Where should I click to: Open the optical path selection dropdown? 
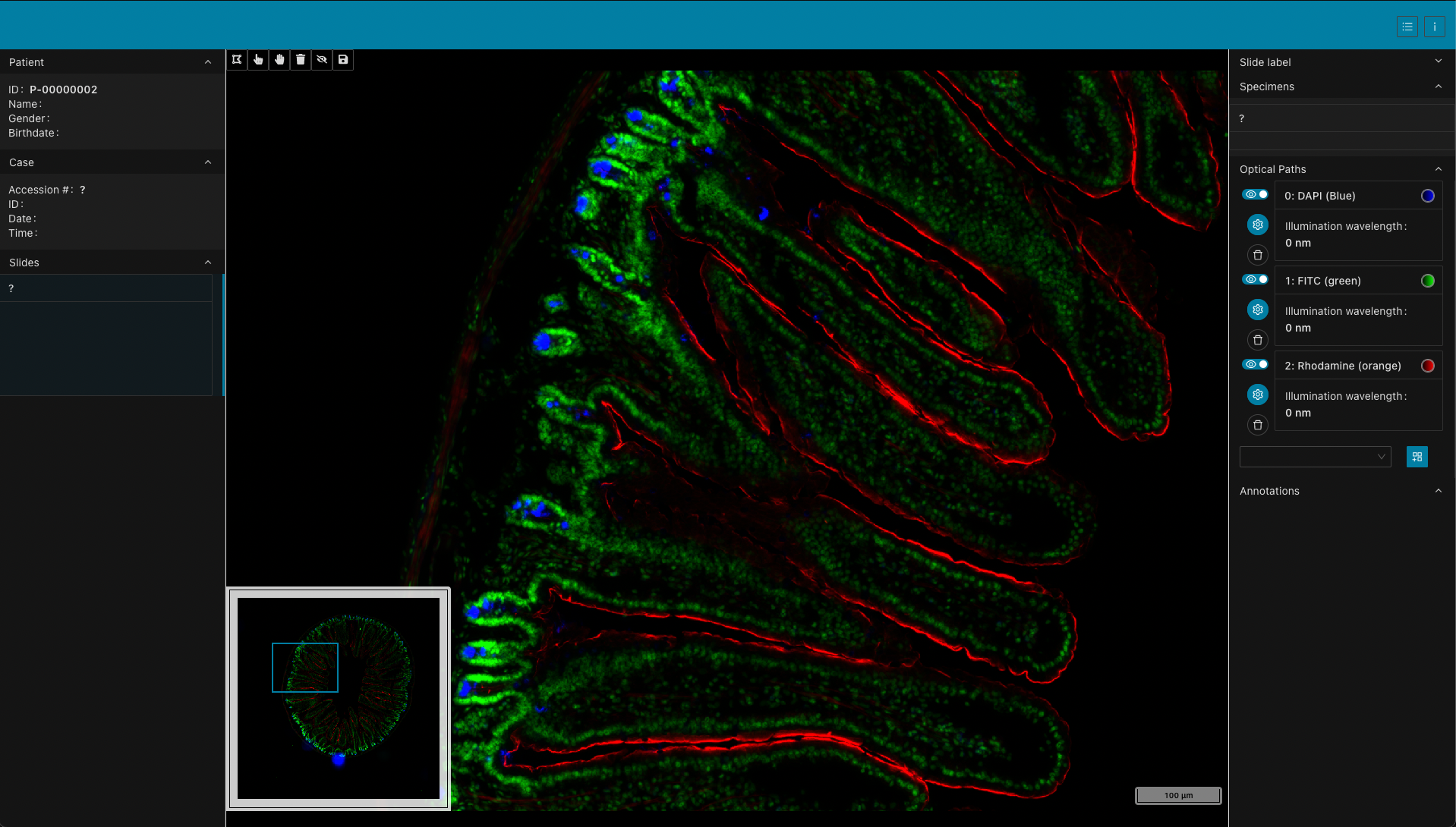coord(1315,457)
